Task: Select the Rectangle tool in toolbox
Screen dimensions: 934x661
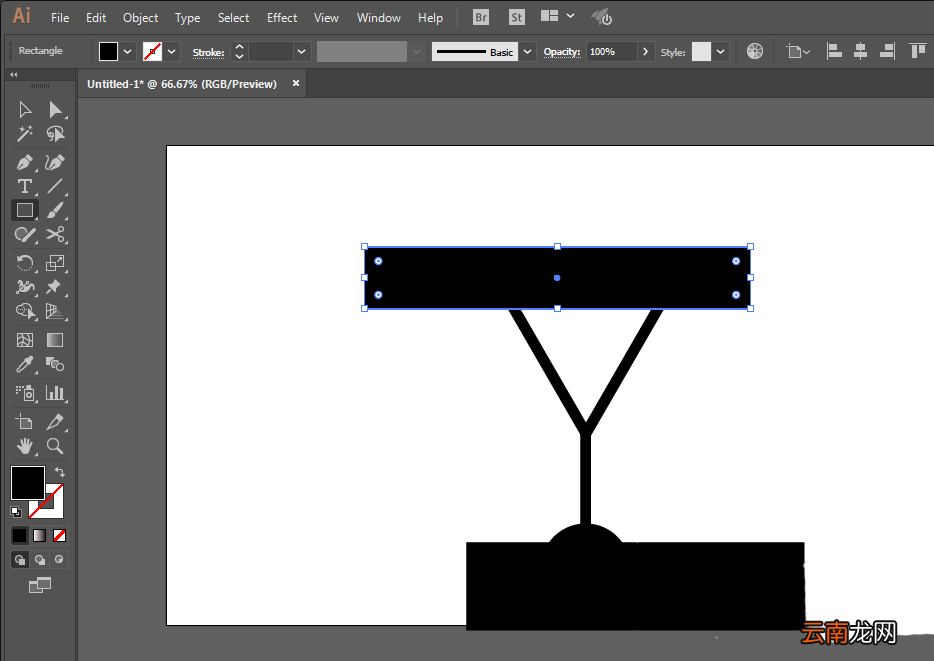Action: pos(25,210)
